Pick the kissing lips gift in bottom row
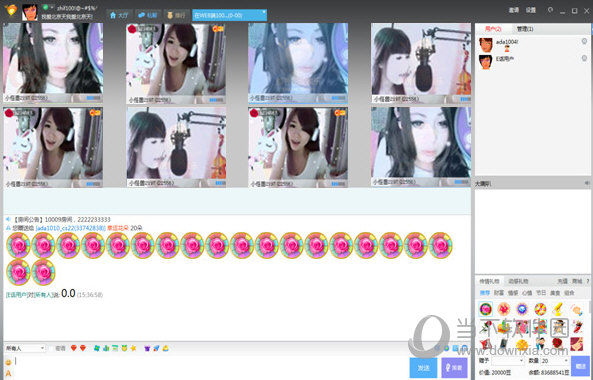 click(576, 343)
